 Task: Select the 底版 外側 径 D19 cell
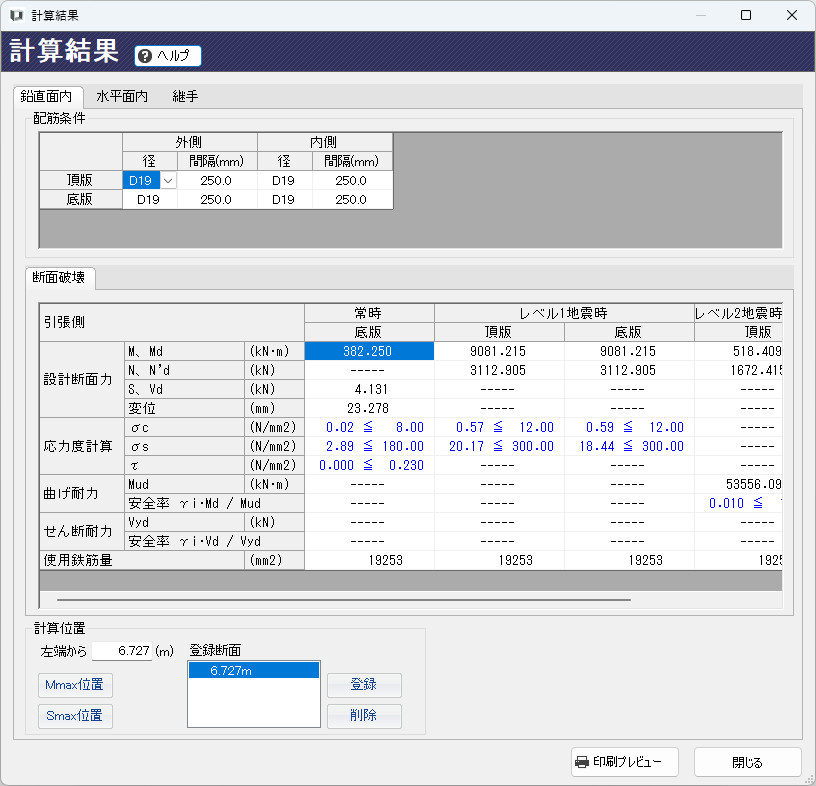149,199
